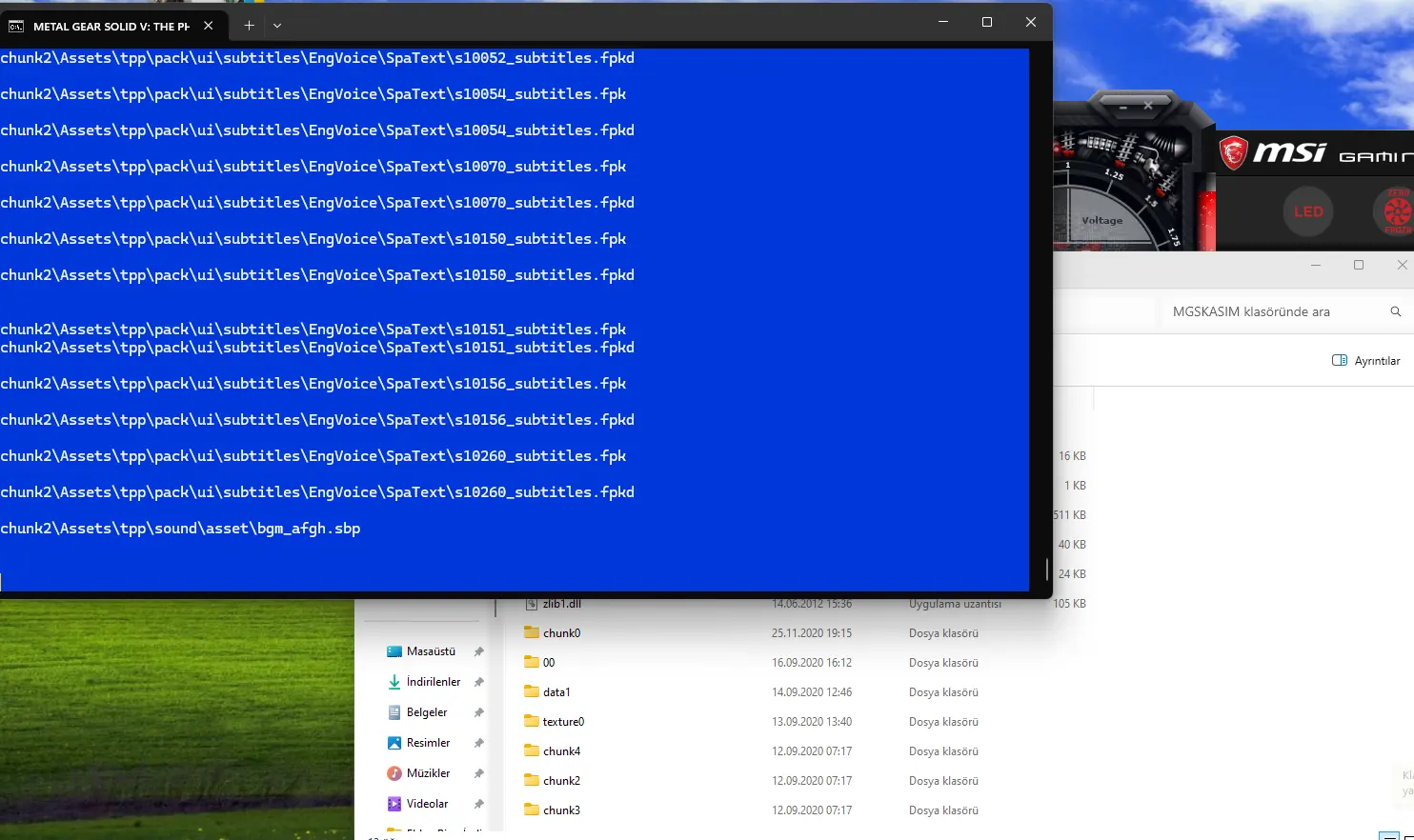The width and height of the screenshot is (1414, 840).
Task: Open Müzikler in the Explorer sidebar
Action: (x=429, y=773)
